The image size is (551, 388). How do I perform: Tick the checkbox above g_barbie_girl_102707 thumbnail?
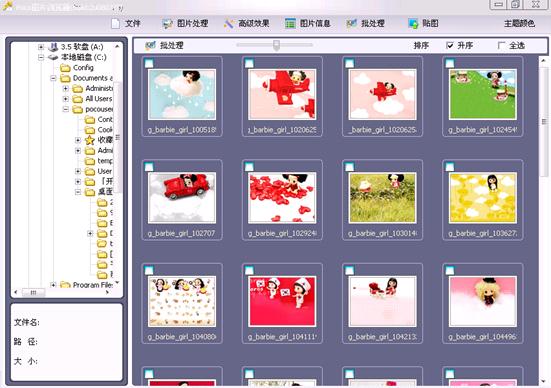click(x=149, y=167)
